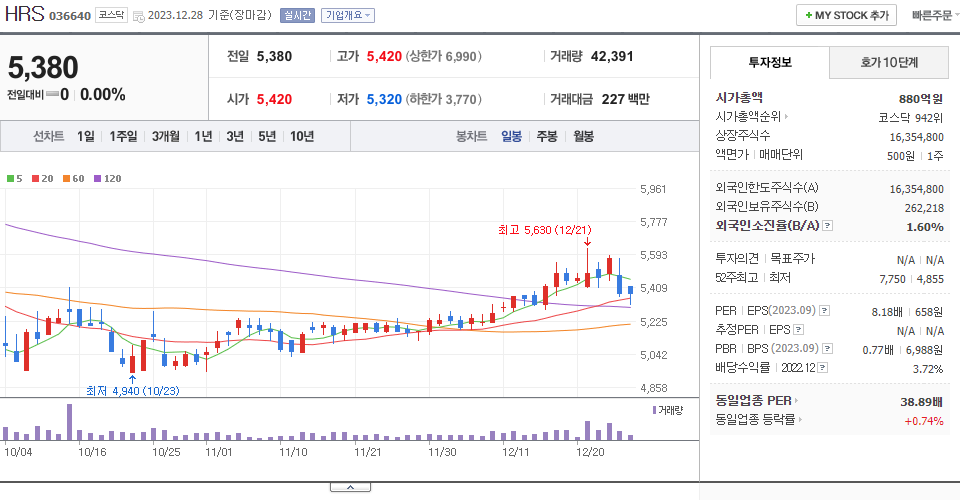This screenshot has width=960, height=500.
Task: Click the 52주최고 최저 label
Action: [x=753, y=278]
